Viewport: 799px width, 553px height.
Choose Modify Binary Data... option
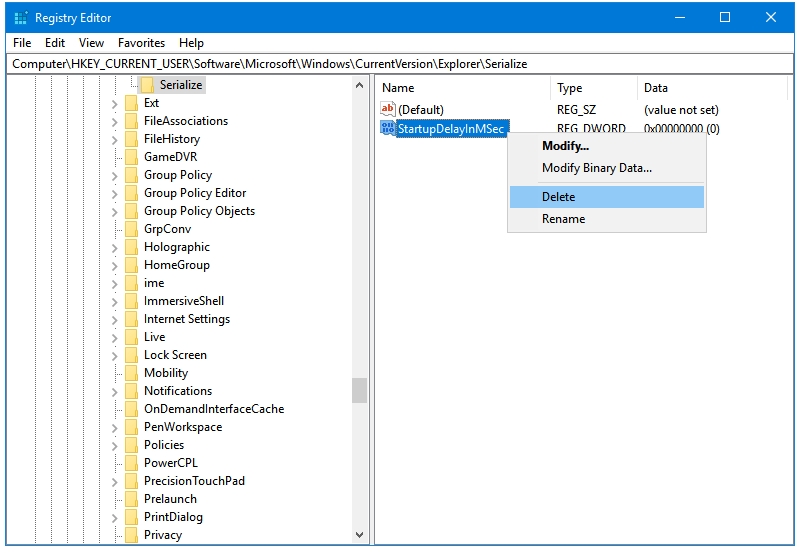click(596, 168)
